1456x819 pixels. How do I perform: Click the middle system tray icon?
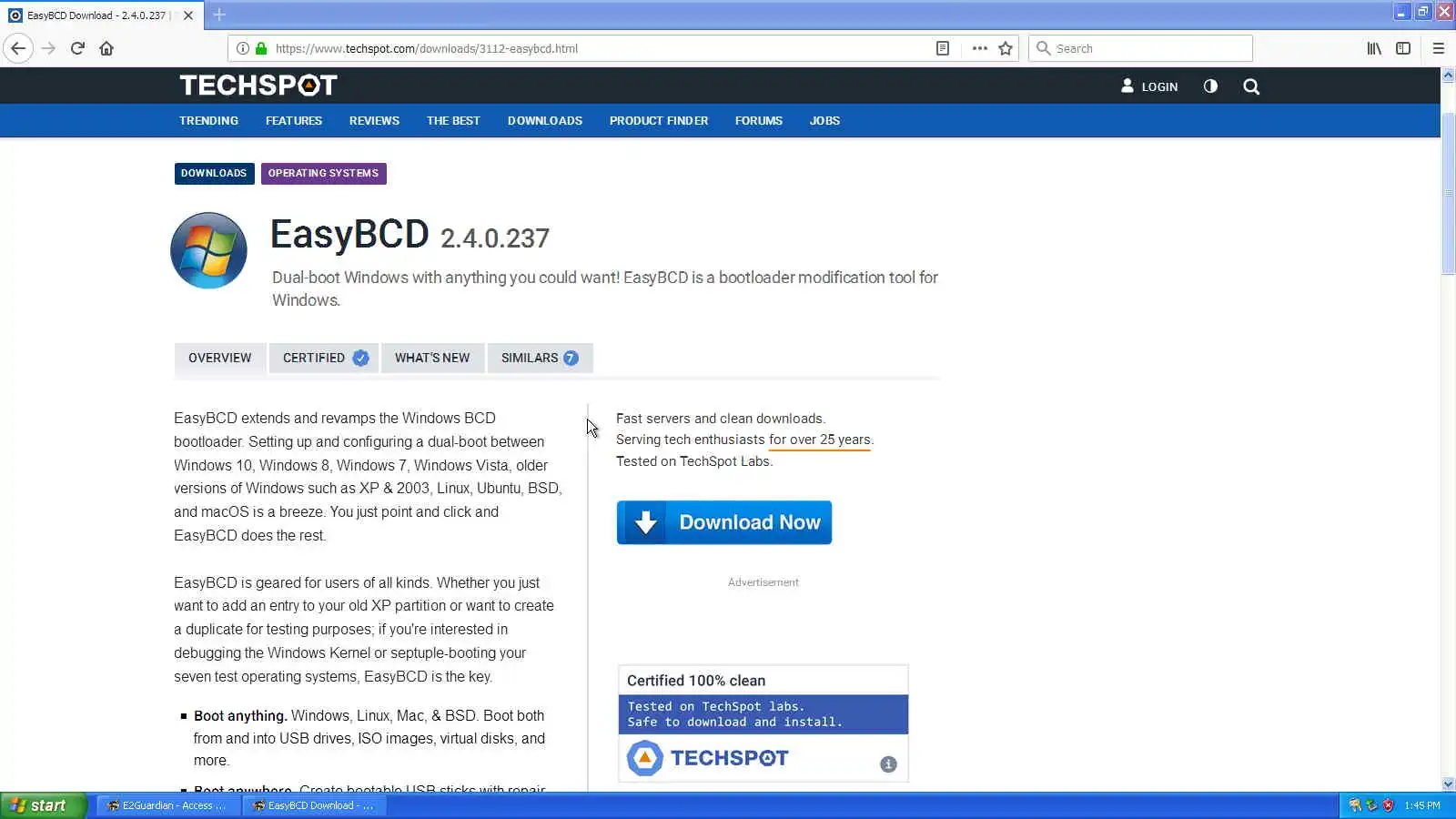click(x=1371, y=805)
